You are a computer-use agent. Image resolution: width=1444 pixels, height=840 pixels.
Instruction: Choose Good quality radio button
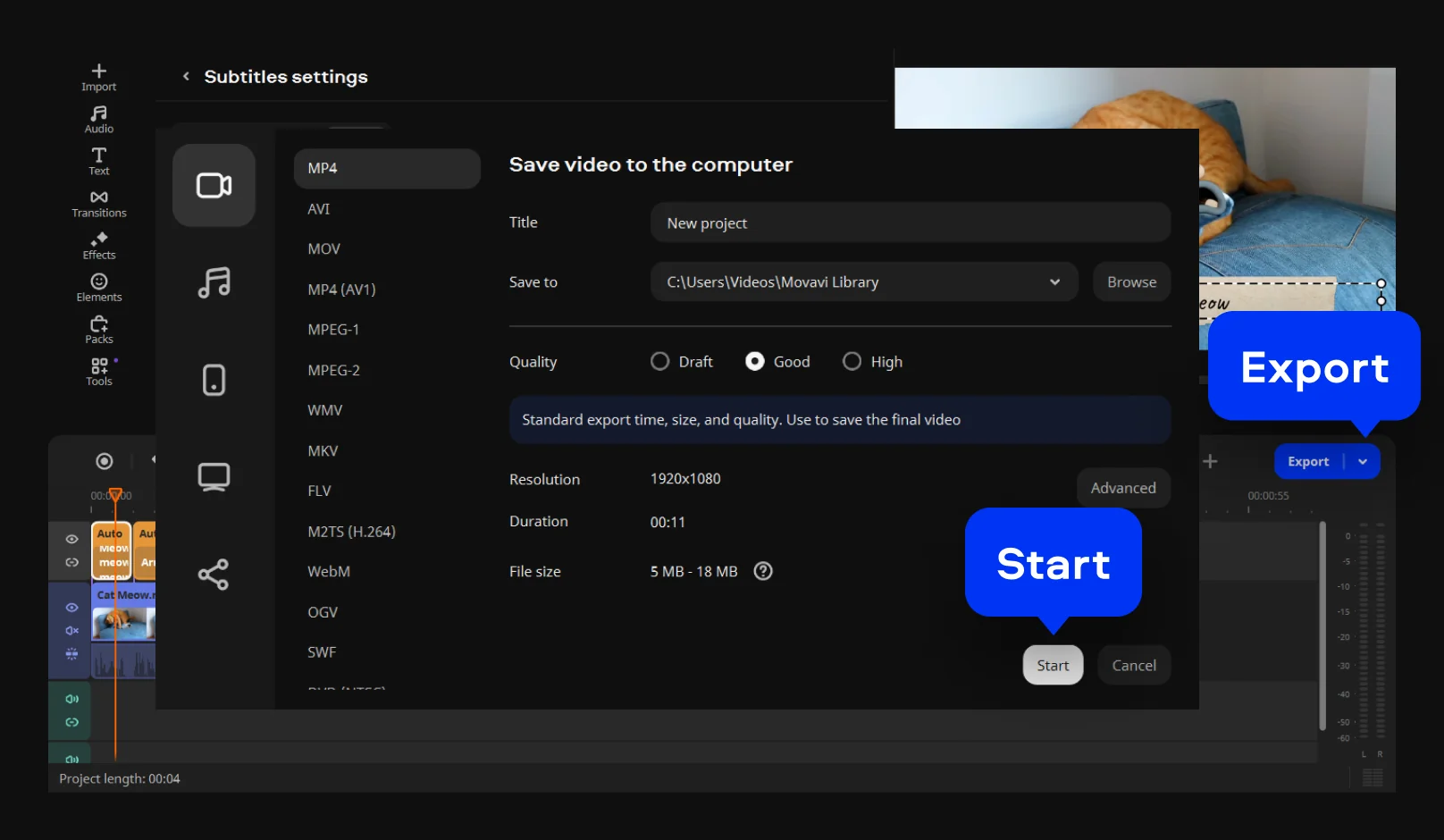pyautogui.click(x=755, y=361)
